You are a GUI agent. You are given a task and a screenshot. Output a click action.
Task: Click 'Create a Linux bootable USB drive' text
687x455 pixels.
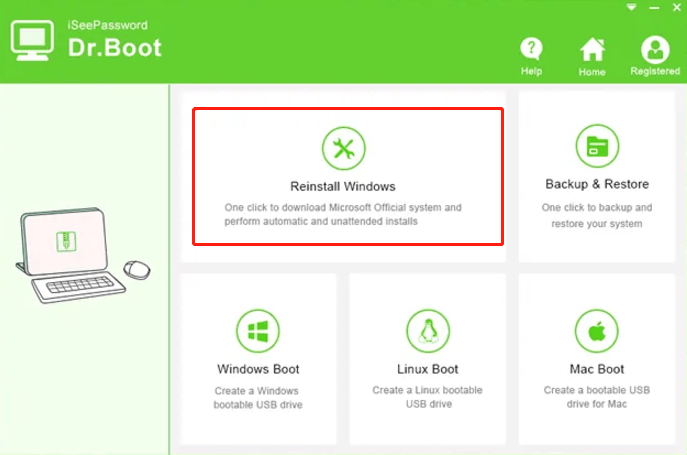428,397
